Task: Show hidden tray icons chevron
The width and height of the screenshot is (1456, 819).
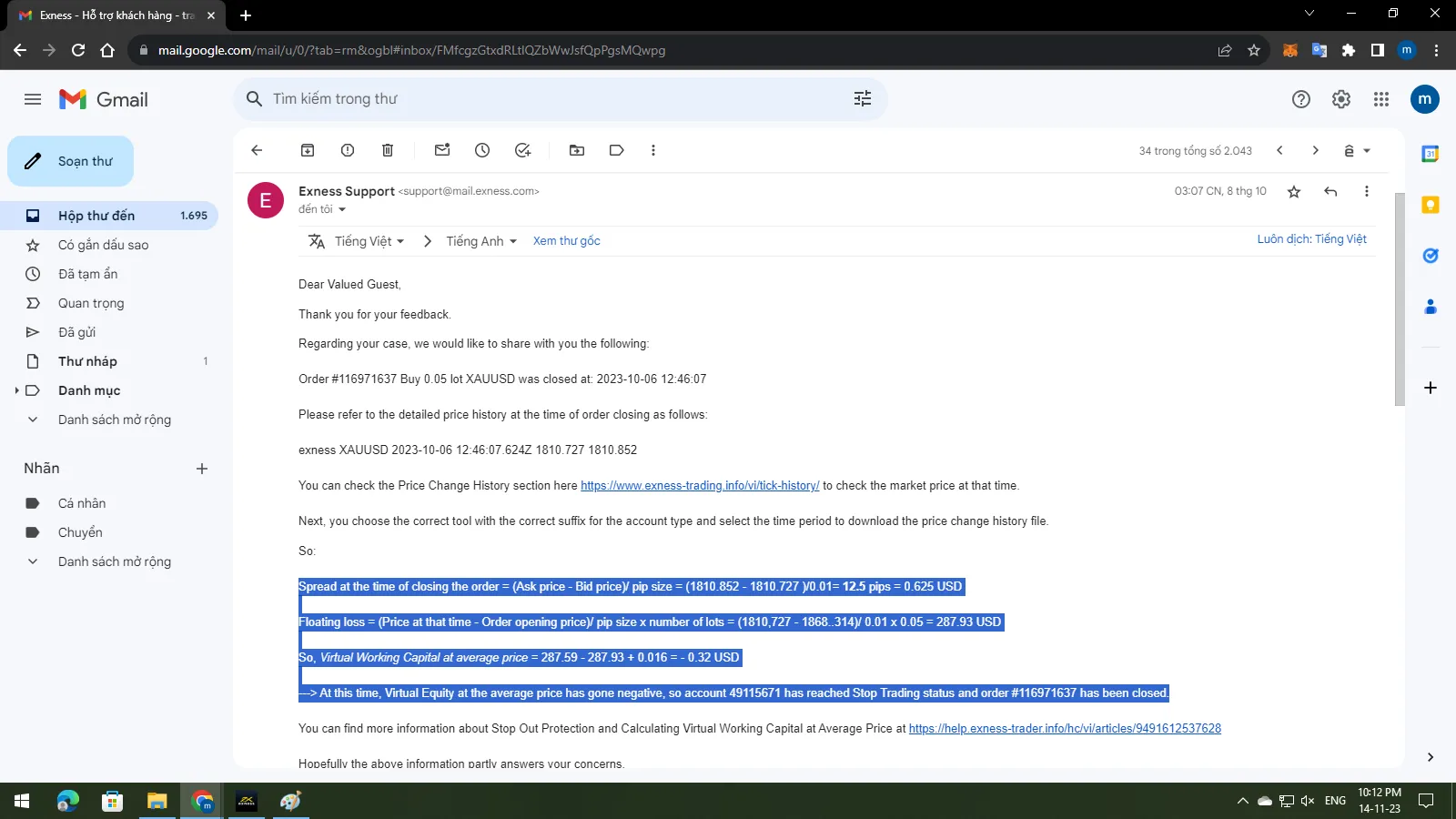Action: pos(1242,801)
